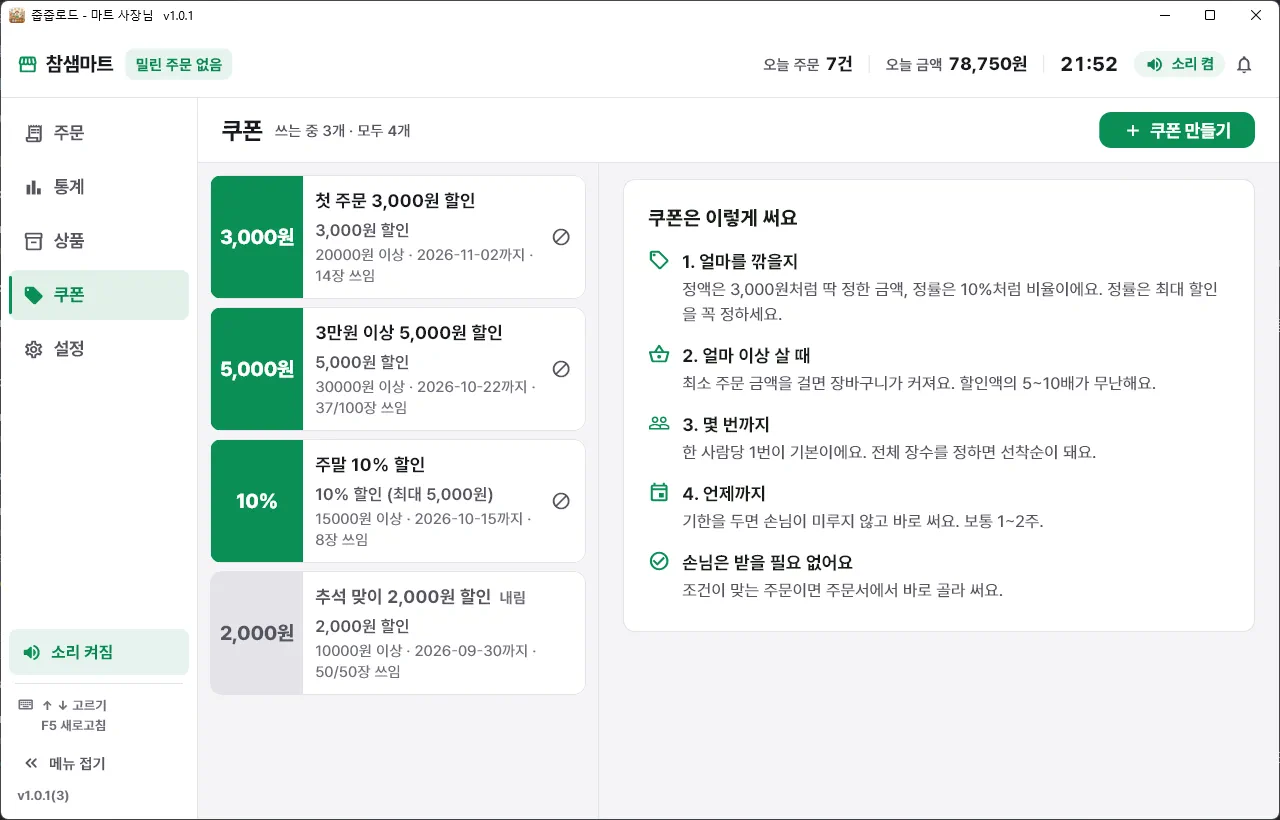Click the keyboard shortcut hint icon

(x=26, y=705)
